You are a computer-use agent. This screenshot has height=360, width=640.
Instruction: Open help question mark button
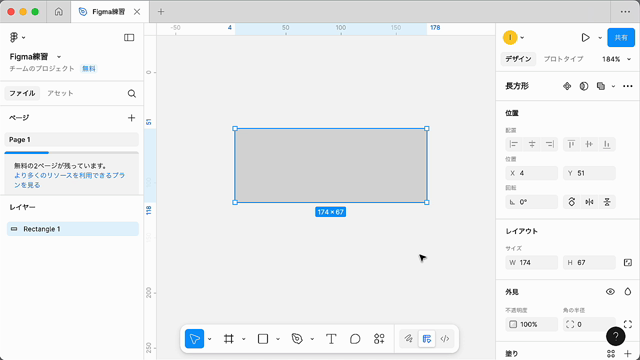pyautogui.click(x=616, y=336)
